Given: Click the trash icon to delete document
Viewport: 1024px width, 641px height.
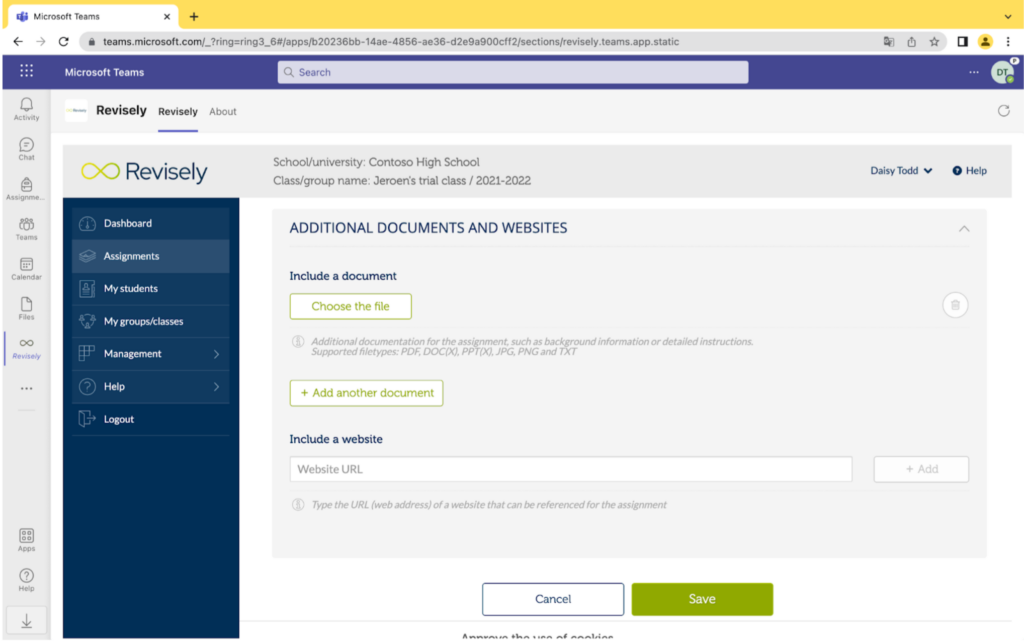Looking at the screenshot, I should [x=955, y=305].
